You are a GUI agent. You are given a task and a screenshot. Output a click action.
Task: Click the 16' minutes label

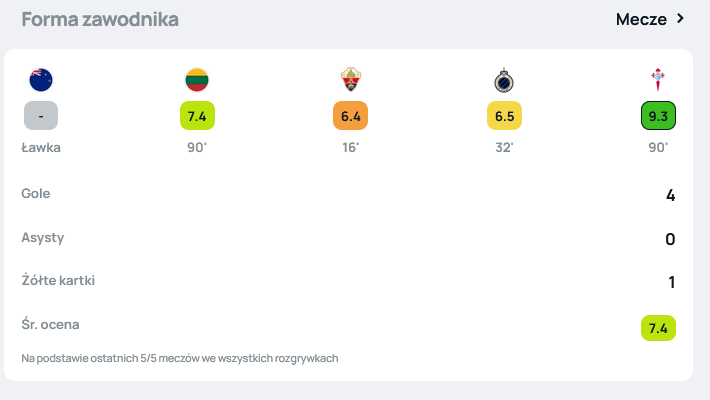tap(350, 147)
